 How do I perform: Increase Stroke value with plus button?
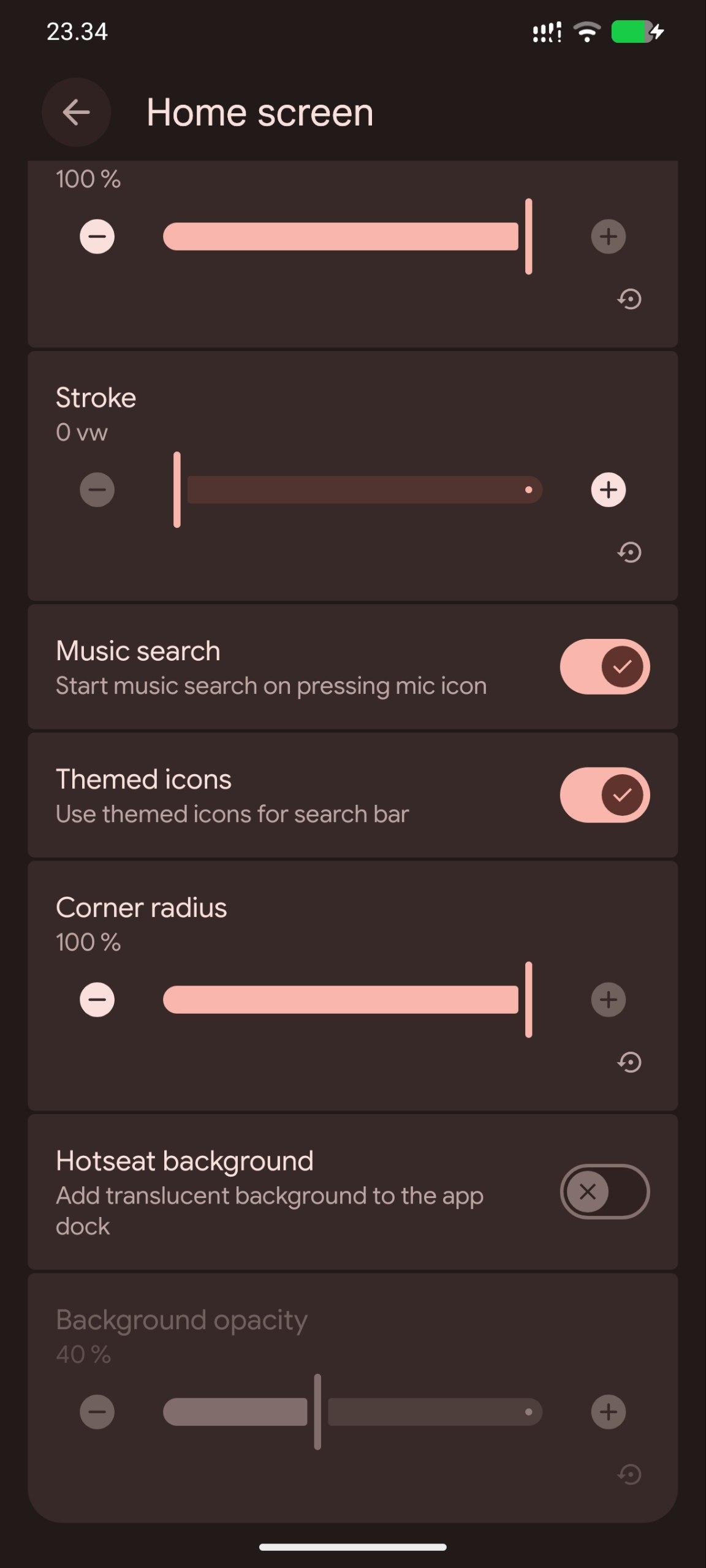click(x=608, y=490)
